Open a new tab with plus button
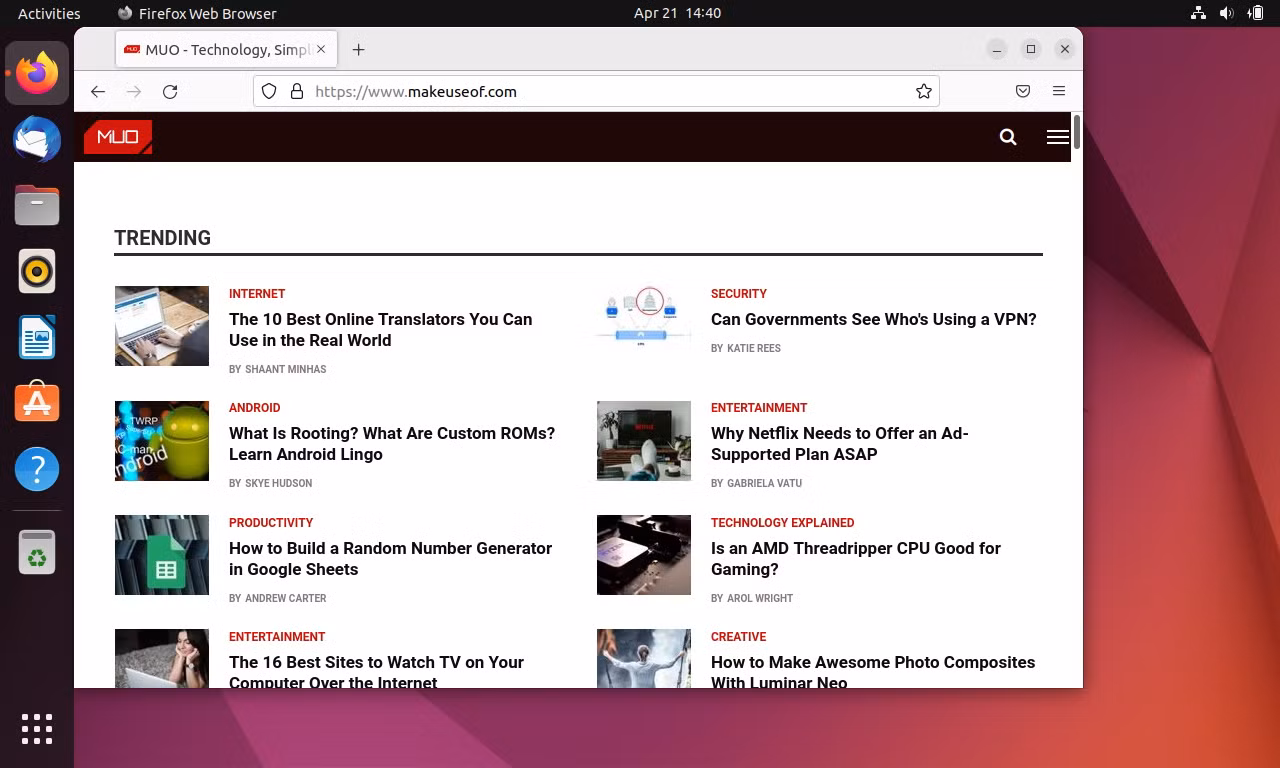The image size is (1280, 768). tap(359, 49)
